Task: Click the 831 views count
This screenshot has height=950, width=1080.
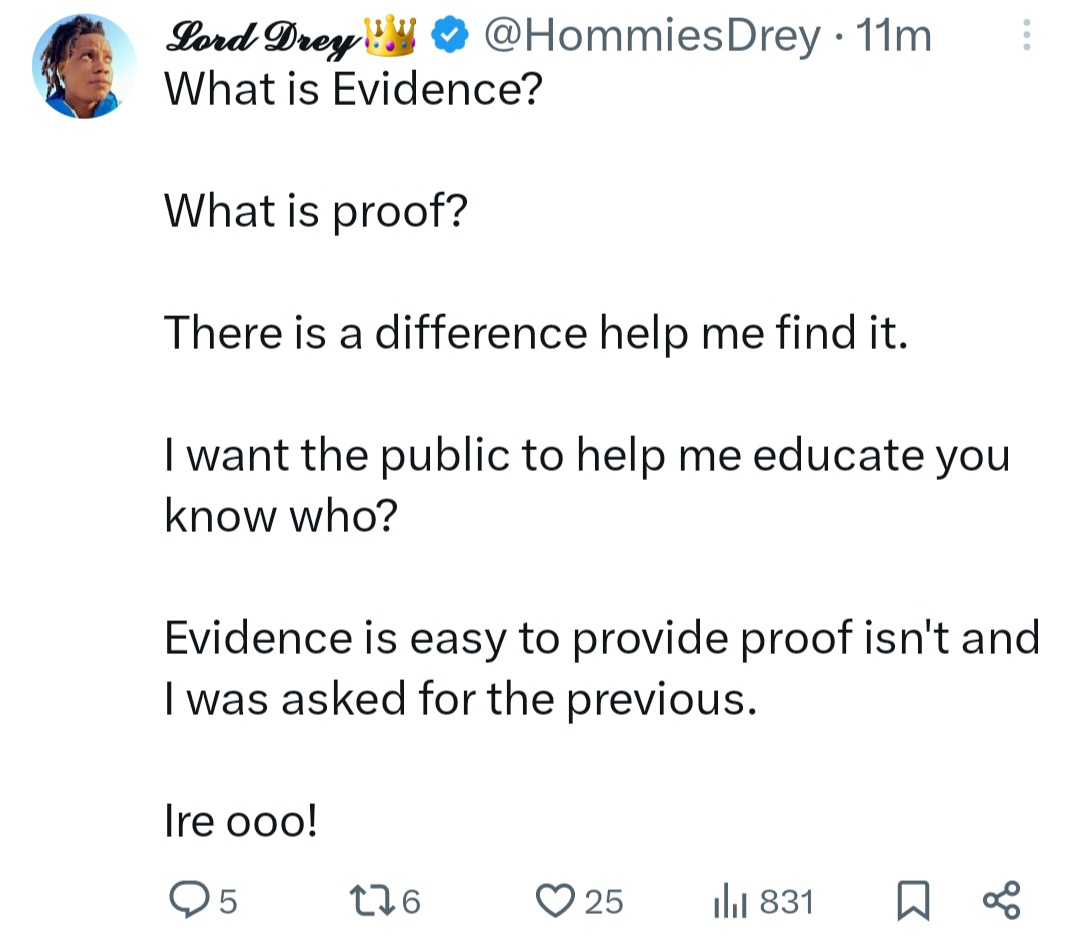Action: pos(786,903)
